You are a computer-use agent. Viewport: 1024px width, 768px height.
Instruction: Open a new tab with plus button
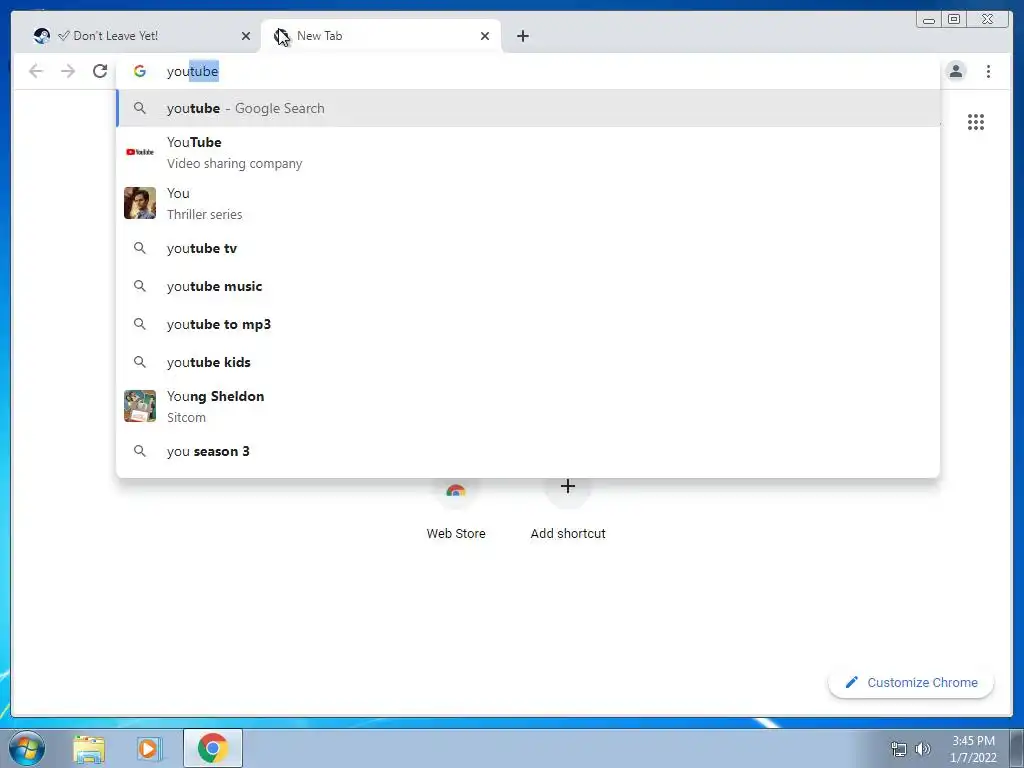(x=522, y=36)
